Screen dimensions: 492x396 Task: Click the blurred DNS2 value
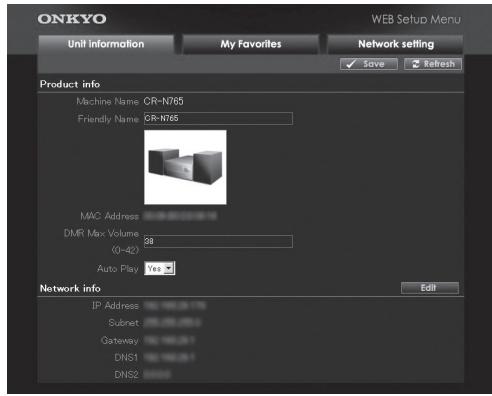[157, 375]
